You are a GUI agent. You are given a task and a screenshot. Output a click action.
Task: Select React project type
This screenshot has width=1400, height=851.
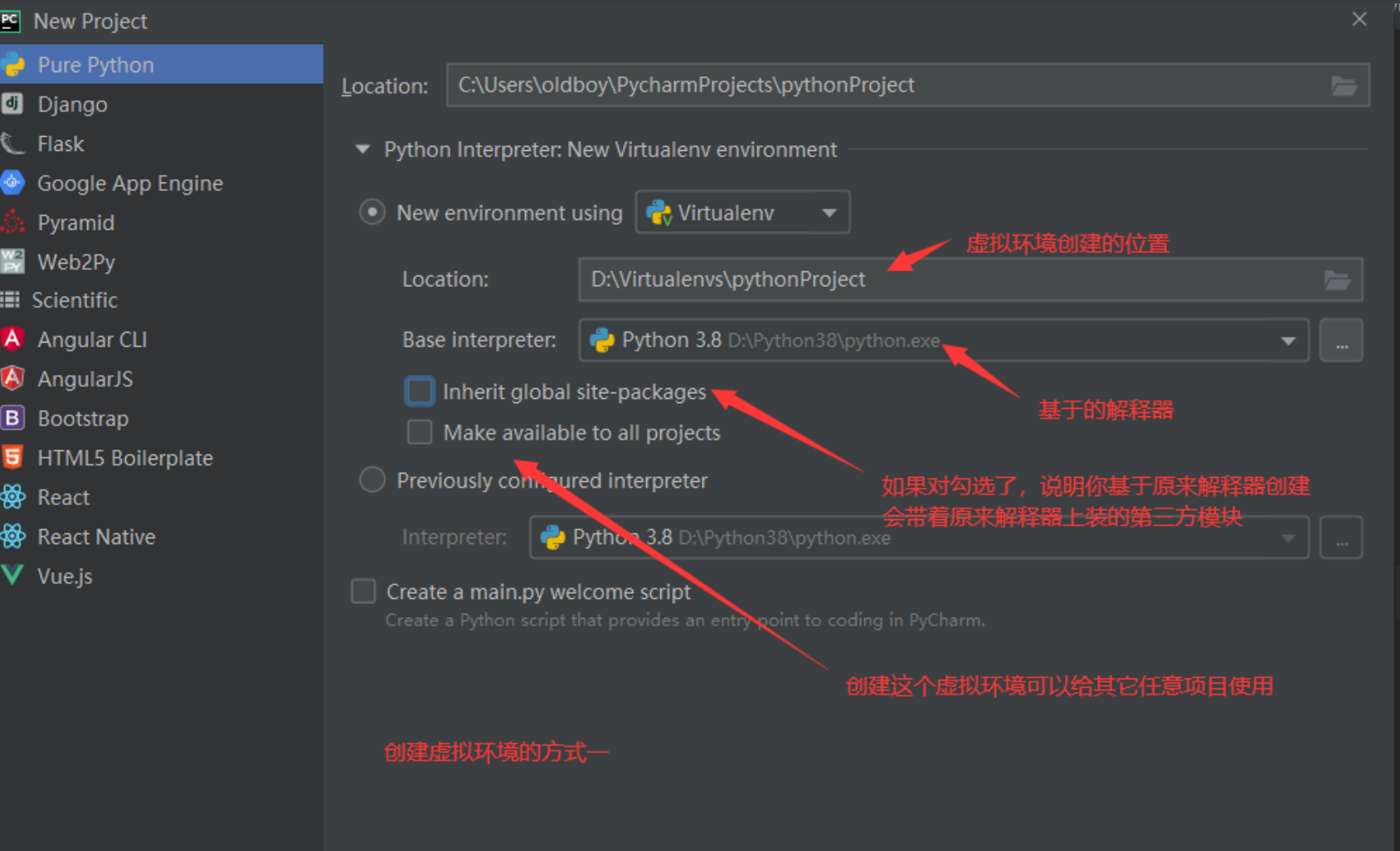click(162, 497)
